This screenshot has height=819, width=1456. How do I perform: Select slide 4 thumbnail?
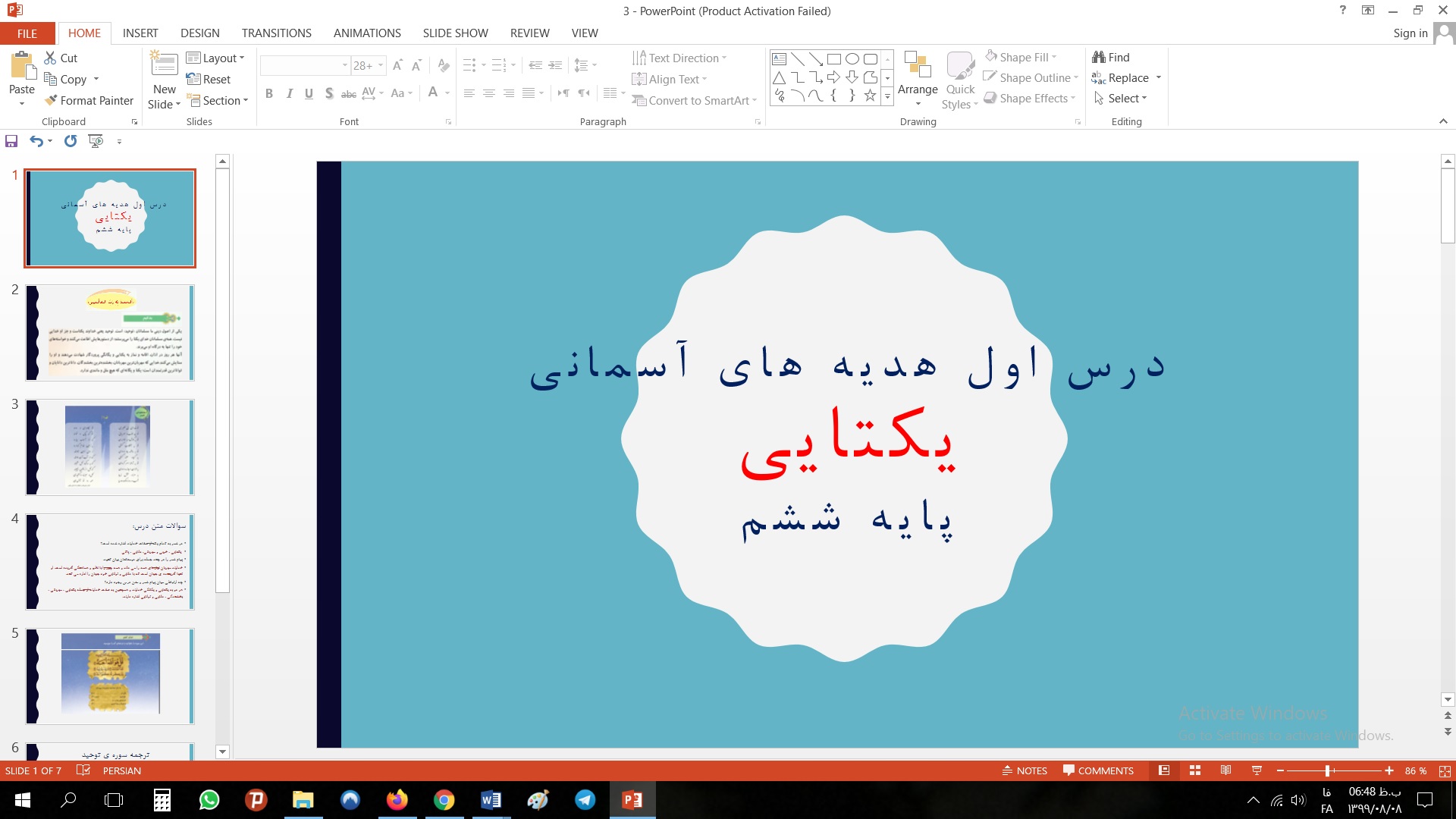click(110, 562)
